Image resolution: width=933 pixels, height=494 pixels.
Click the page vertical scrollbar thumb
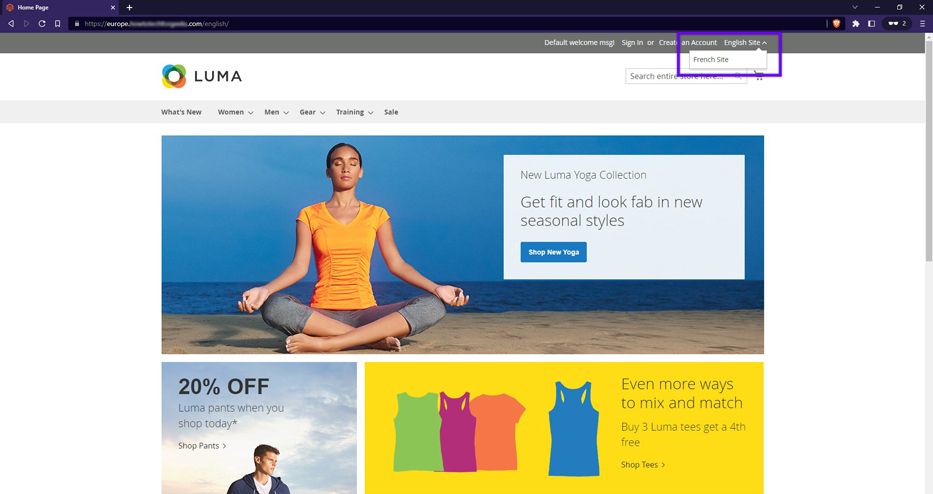(x=928, y=149)
